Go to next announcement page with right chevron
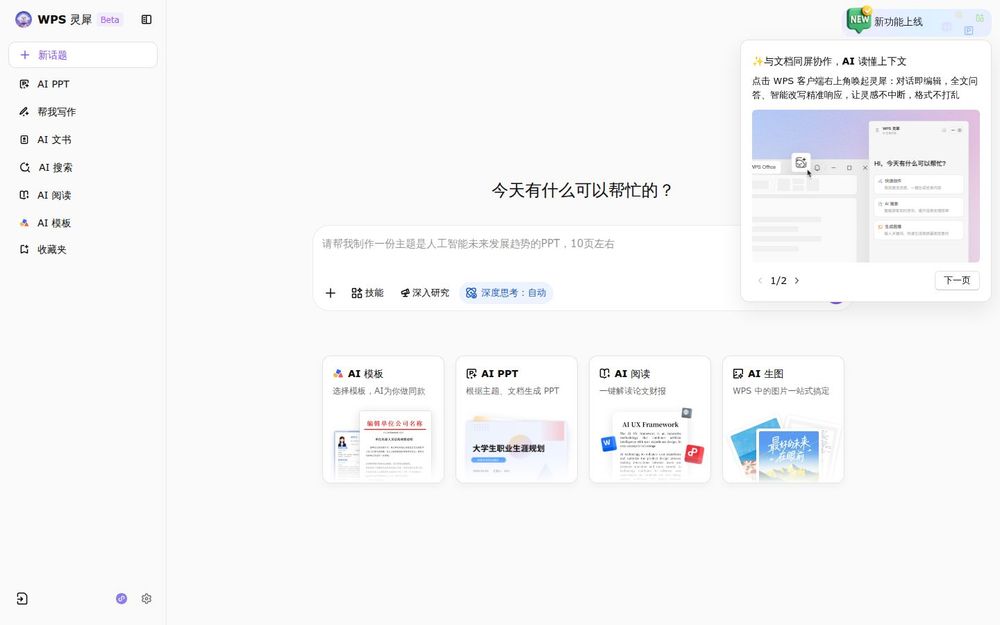The width and height of the screenshot is (1000, 625). [797, 281]
